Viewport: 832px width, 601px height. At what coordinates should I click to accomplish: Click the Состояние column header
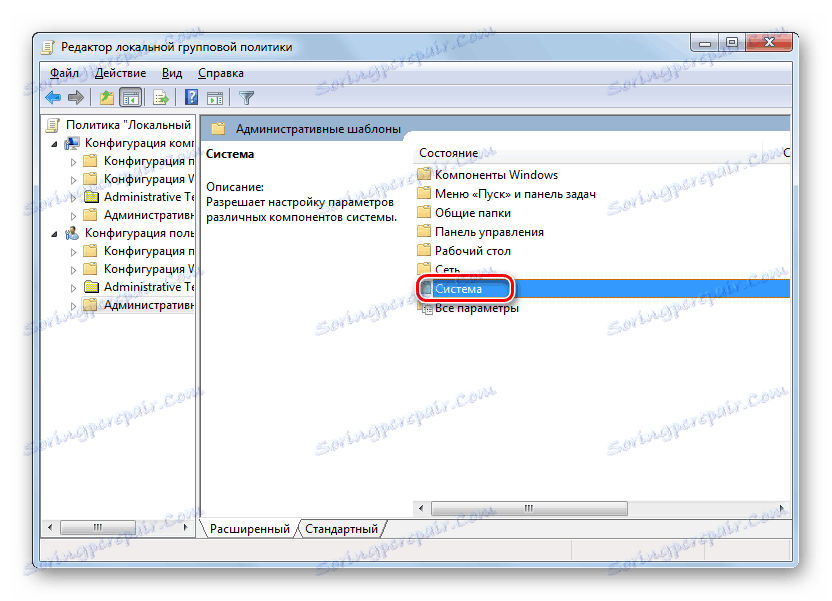tap(587, 153)
